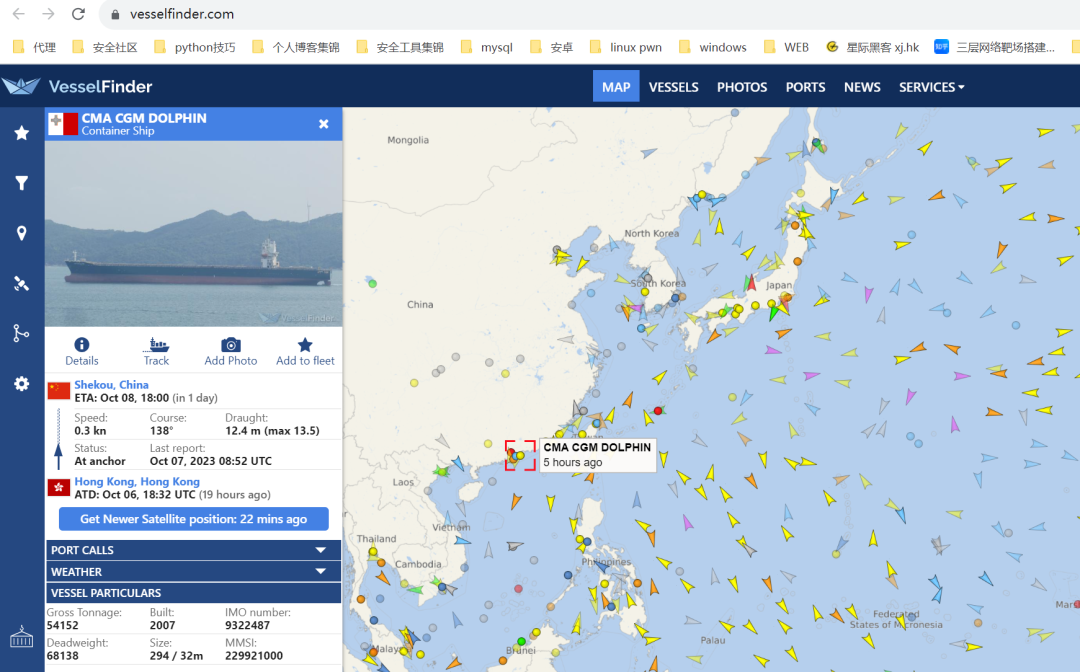1080x672 pixels.
Task: Open the 安全工具集锦 bookmark folder
Action: click(x=400, y=47)
